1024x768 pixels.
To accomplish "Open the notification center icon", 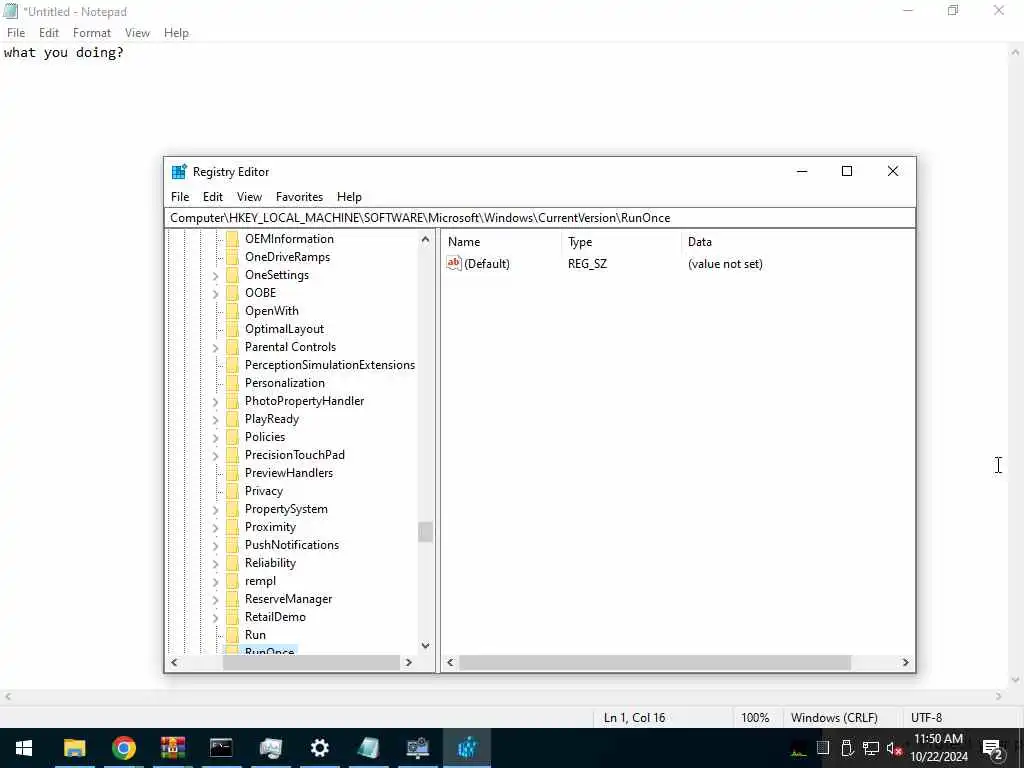I will (992, 749).
